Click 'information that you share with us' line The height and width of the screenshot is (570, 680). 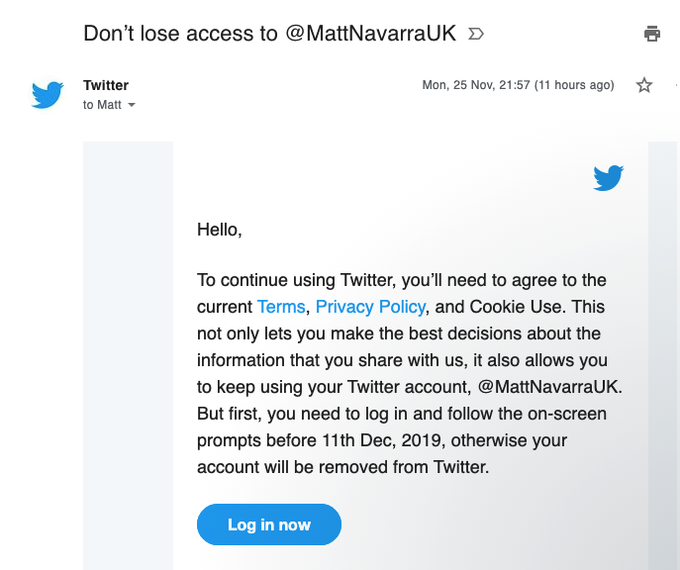(332, 360)
